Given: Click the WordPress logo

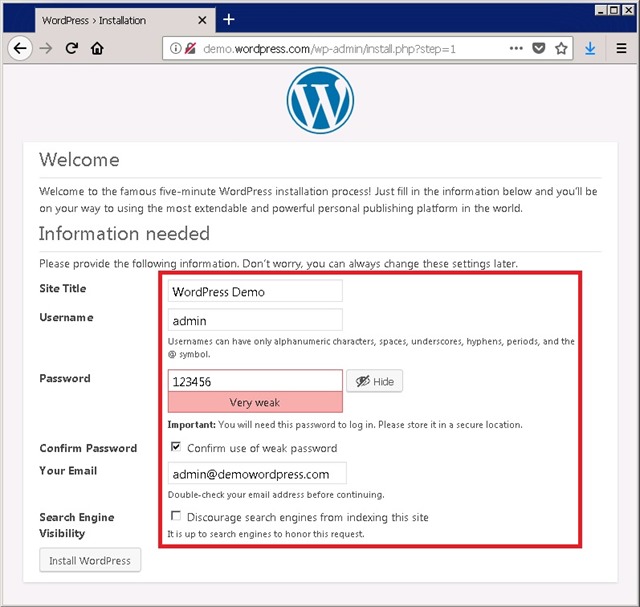Looking at the screenshot, I should coord(320,100).
